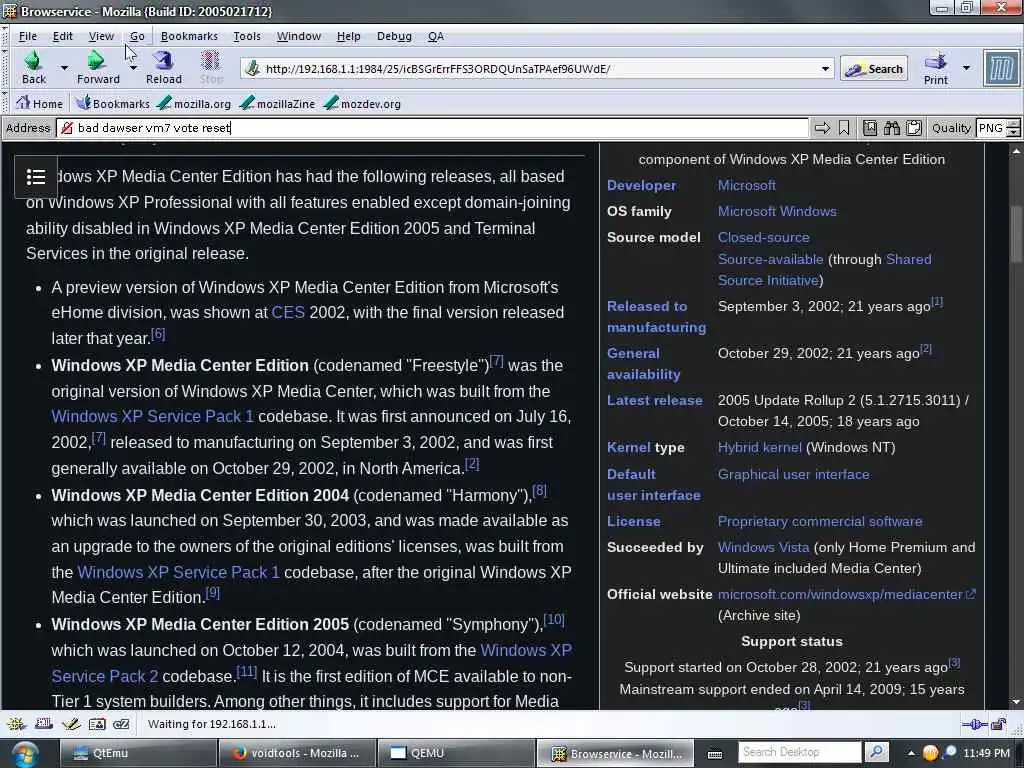
Task: Click the insecure lock icon in the Address field
Action: pyautogui.click(x=67, y=128)
